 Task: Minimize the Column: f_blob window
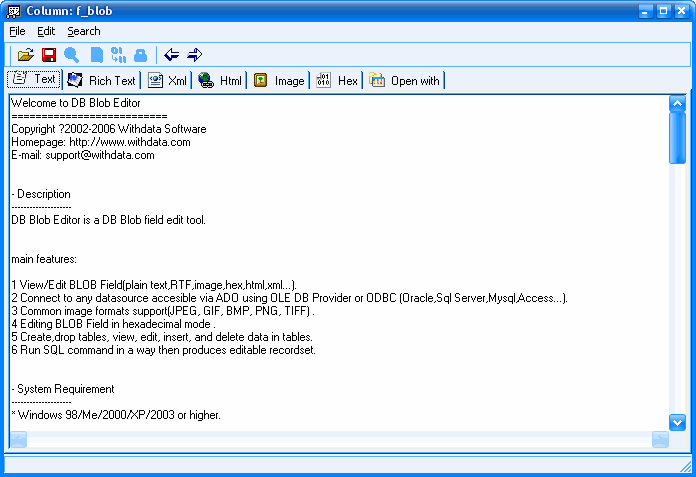(x=645, y=11)
